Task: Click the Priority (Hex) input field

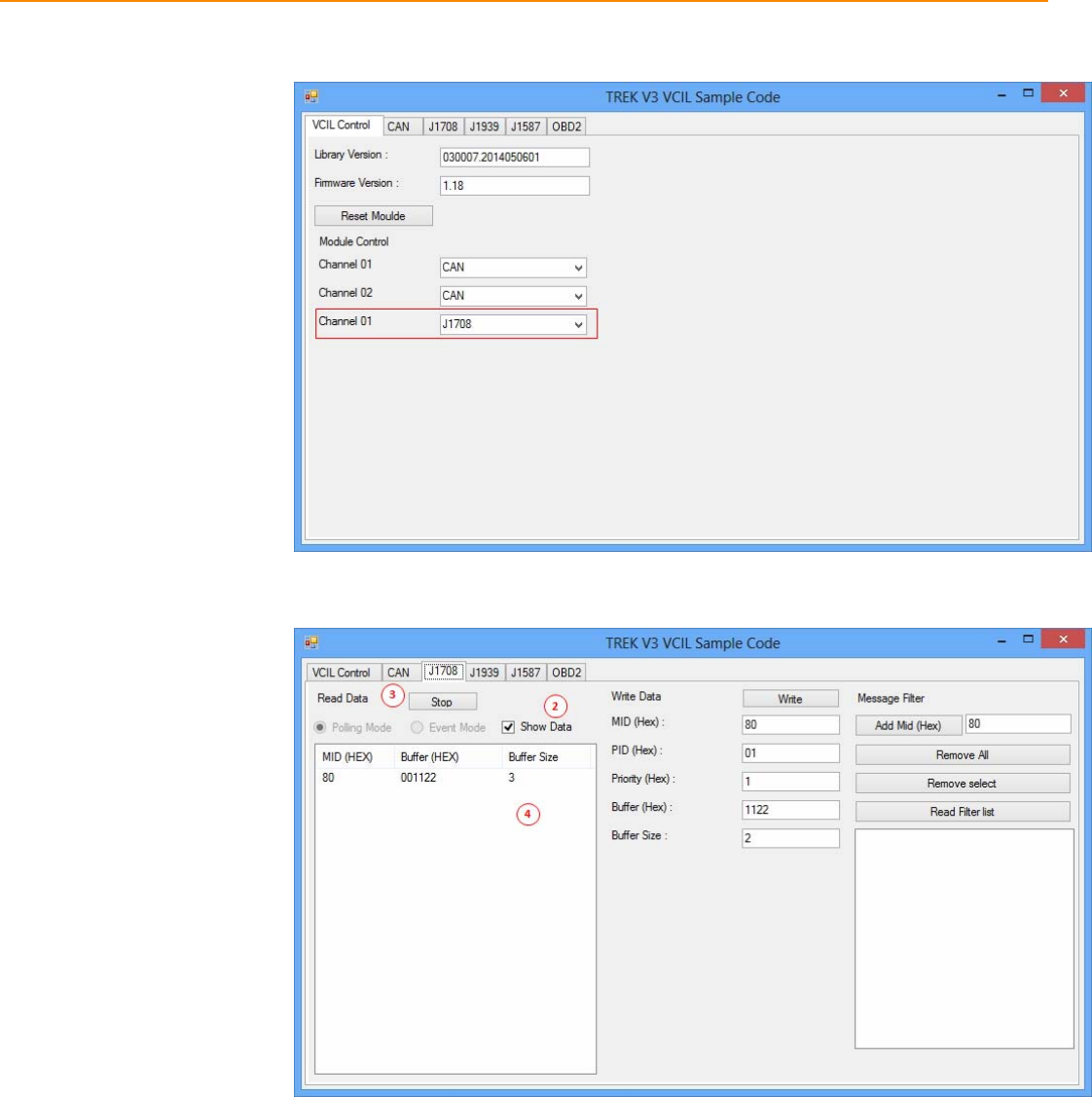Action: coord(790,782)
